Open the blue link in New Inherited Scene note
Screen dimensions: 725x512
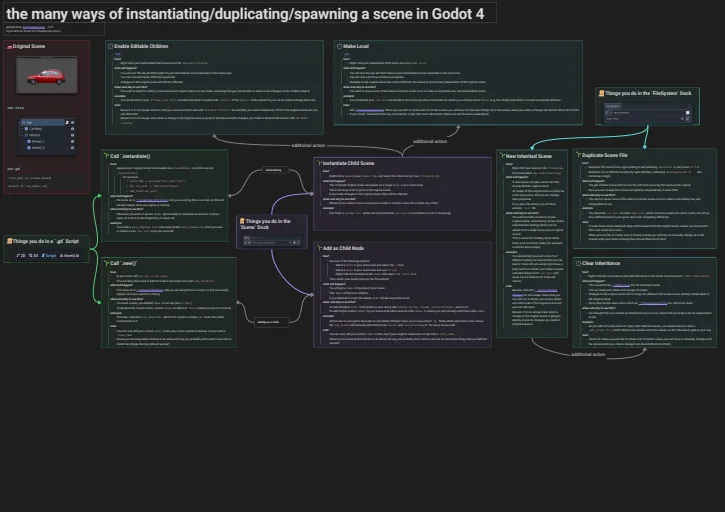pyautogui.click(x=546, y=290)
